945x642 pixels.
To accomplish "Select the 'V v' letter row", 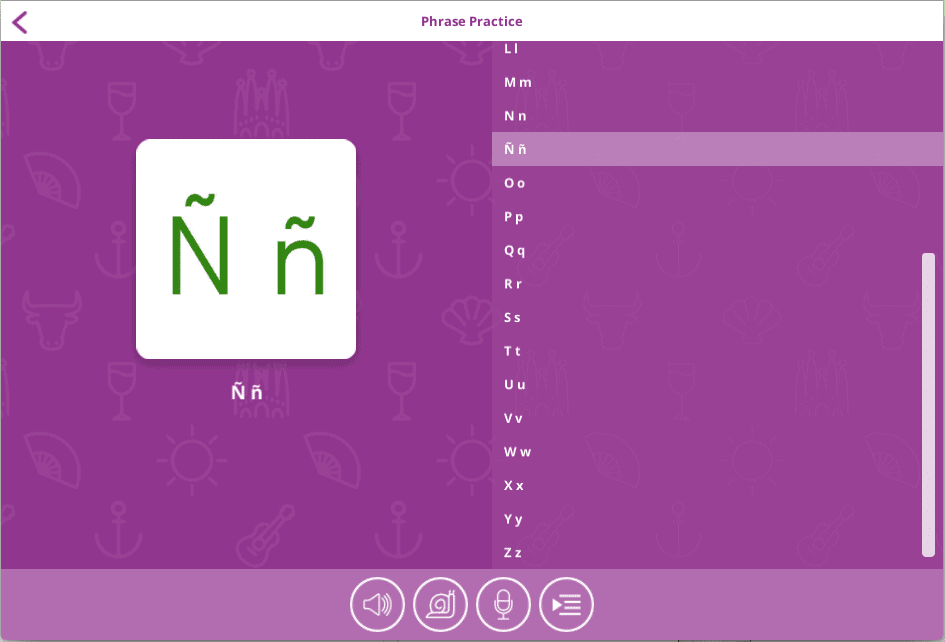I will [717, 418].
